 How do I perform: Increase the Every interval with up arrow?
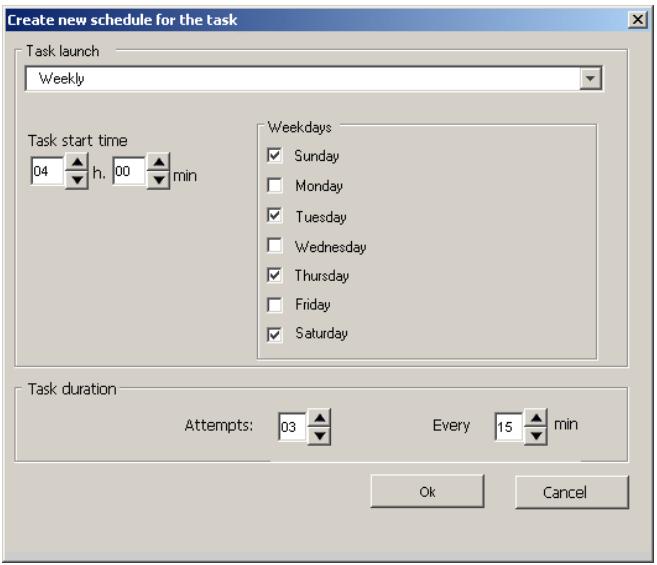pos(536,418)
